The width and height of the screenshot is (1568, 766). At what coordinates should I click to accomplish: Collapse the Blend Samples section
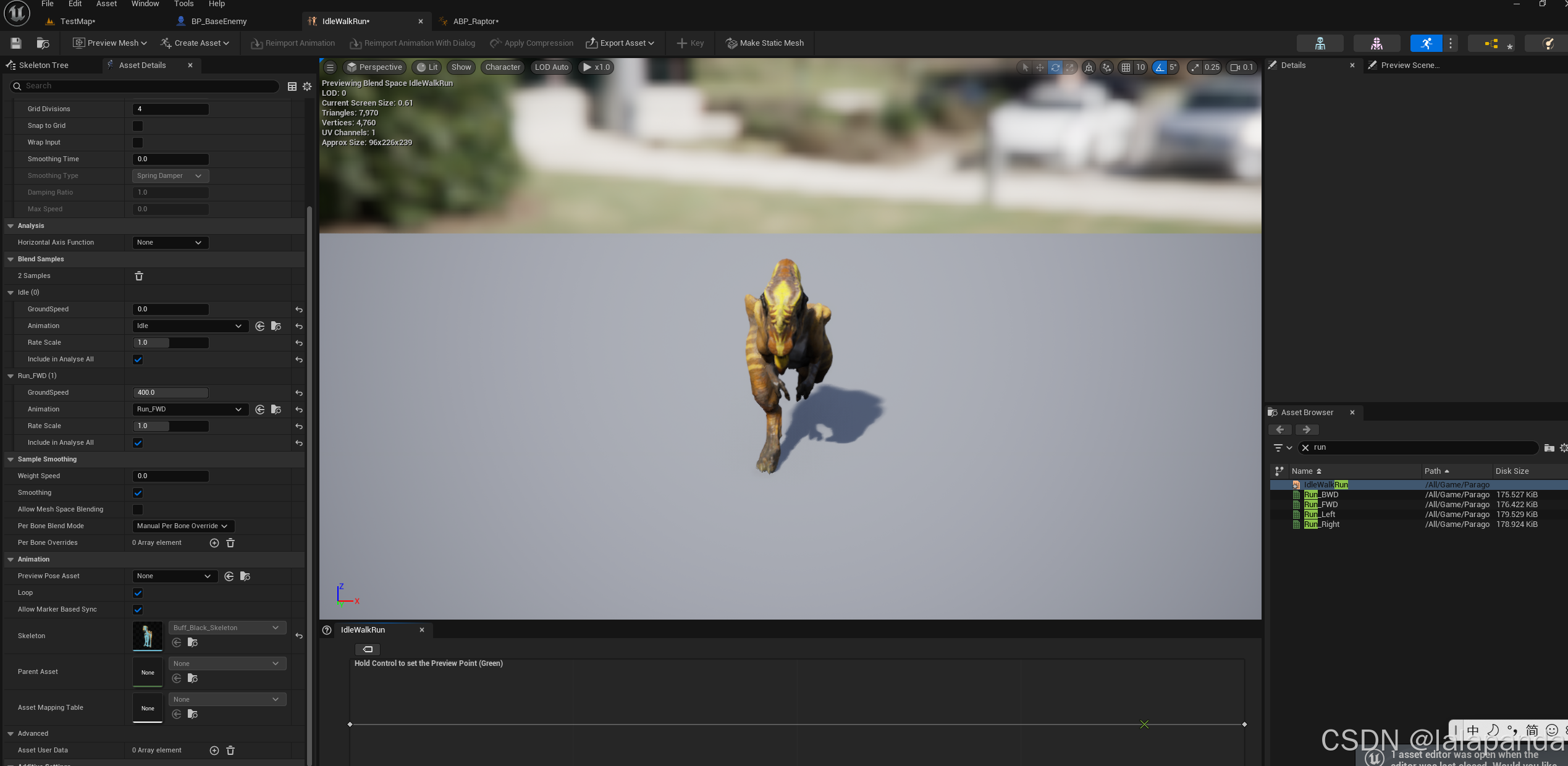tap(11, 259)
